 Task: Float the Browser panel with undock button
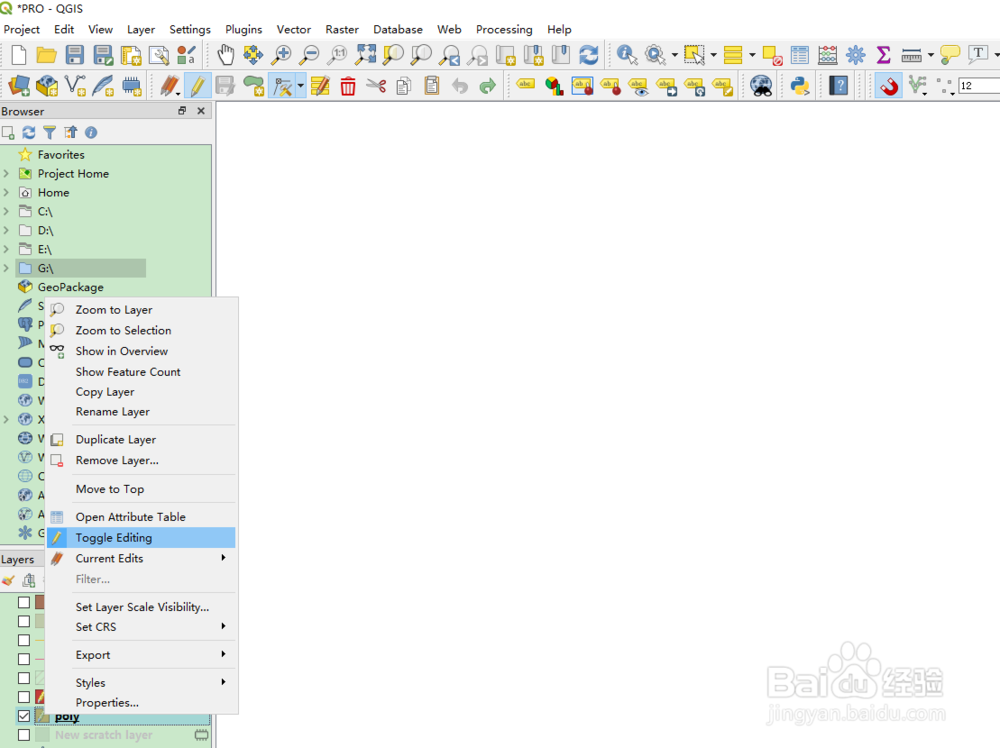[x=182, y=111]
